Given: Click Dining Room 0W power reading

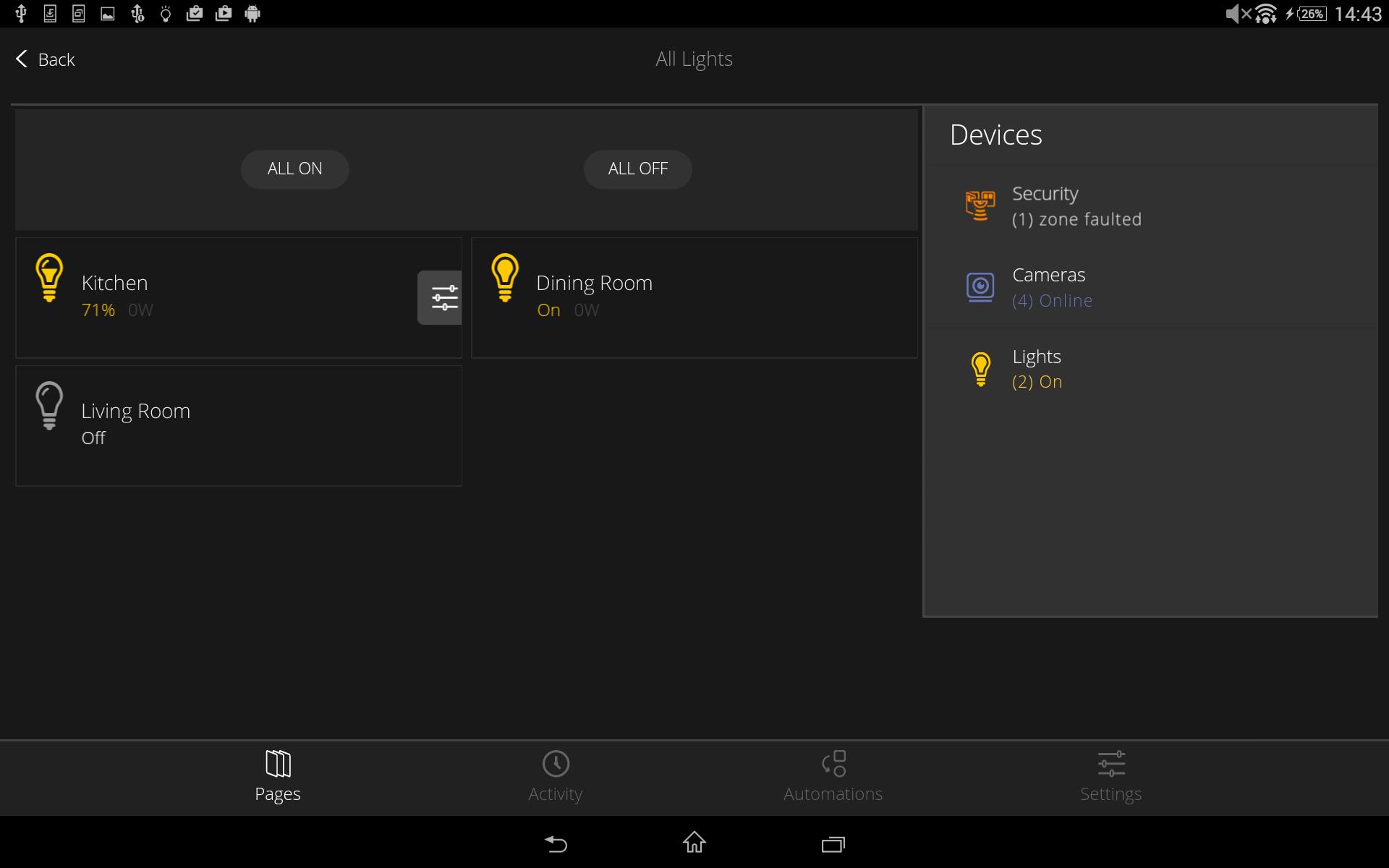Looking at the screenshot, I should tap(587, 310).
